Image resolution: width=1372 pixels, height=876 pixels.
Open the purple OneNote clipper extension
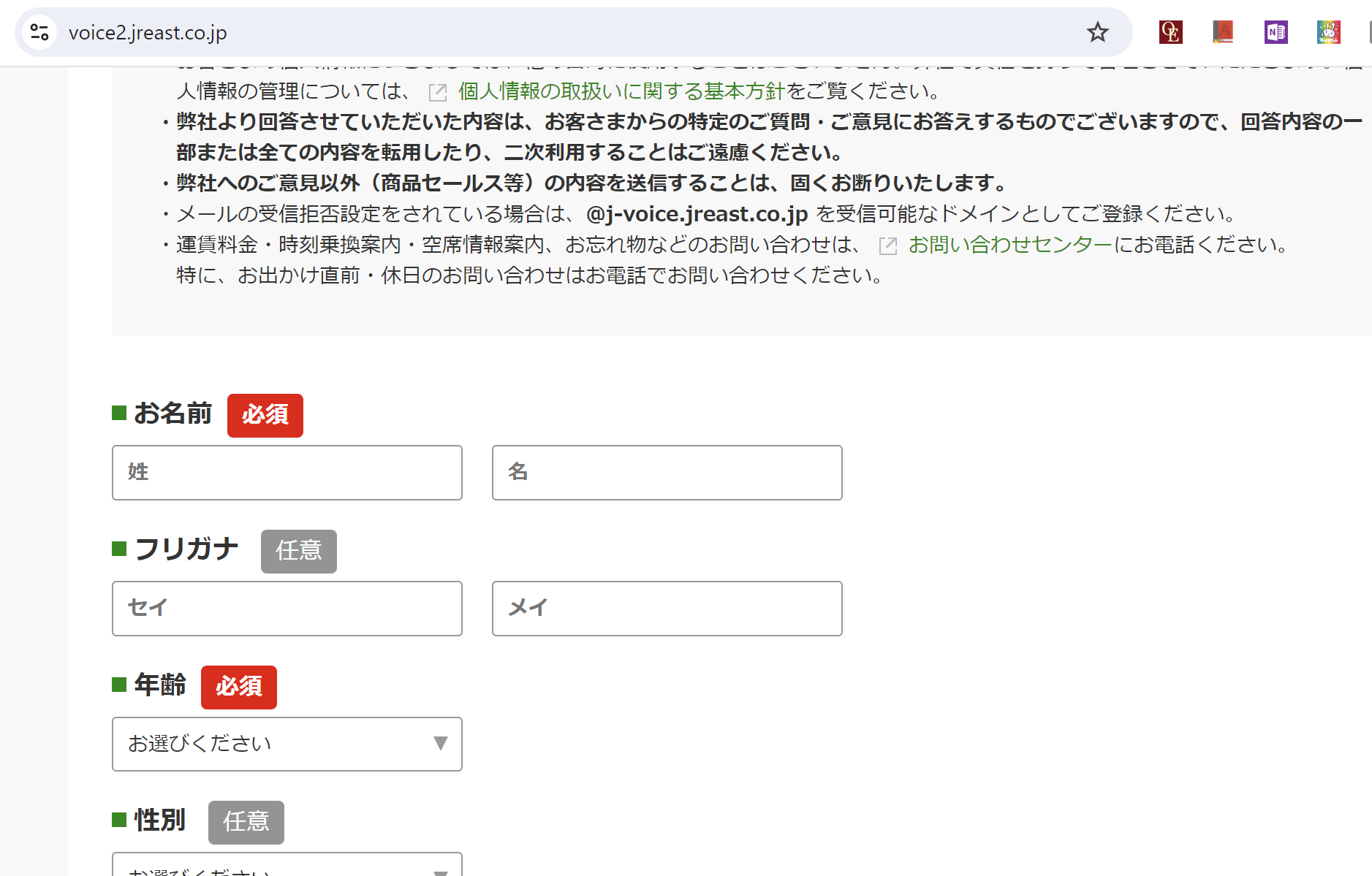click(1276, 32)
